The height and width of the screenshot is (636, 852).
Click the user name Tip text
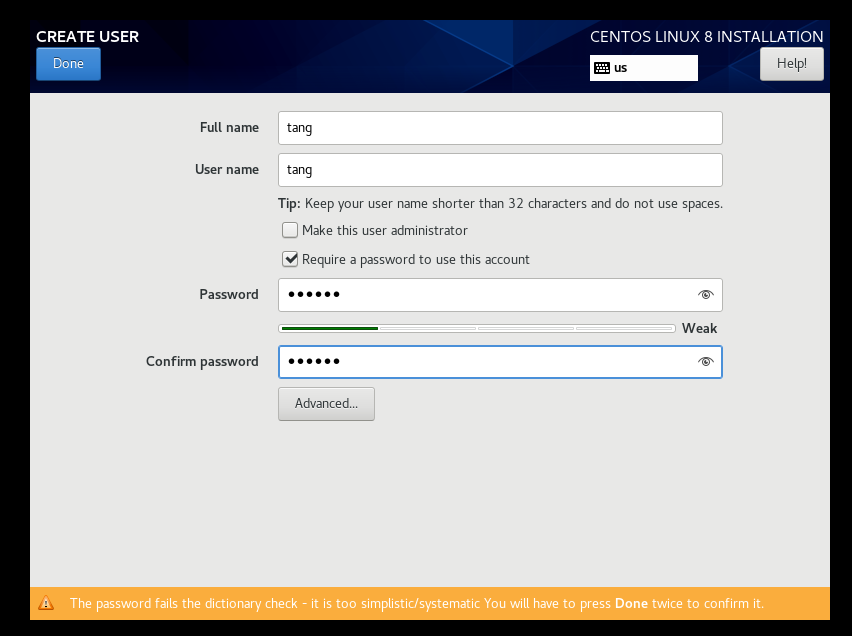coord(500,204)
